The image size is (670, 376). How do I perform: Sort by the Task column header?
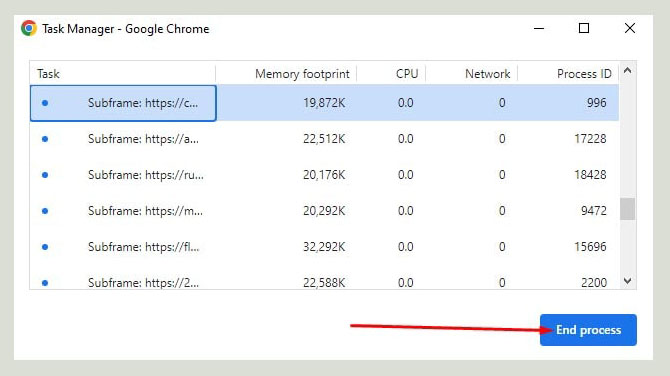click(x=48, y=74)
